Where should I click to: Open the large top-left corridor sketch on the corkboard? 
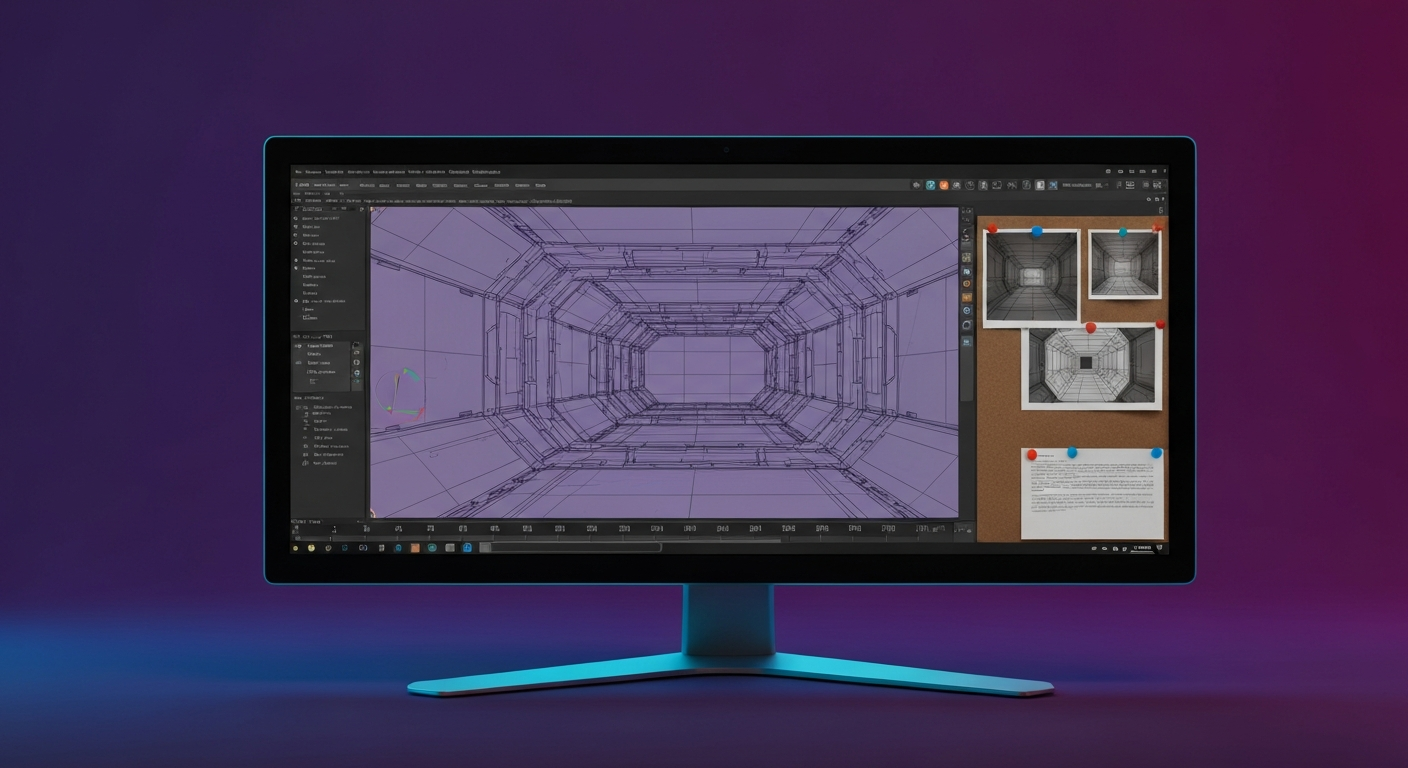[1032, 277]
